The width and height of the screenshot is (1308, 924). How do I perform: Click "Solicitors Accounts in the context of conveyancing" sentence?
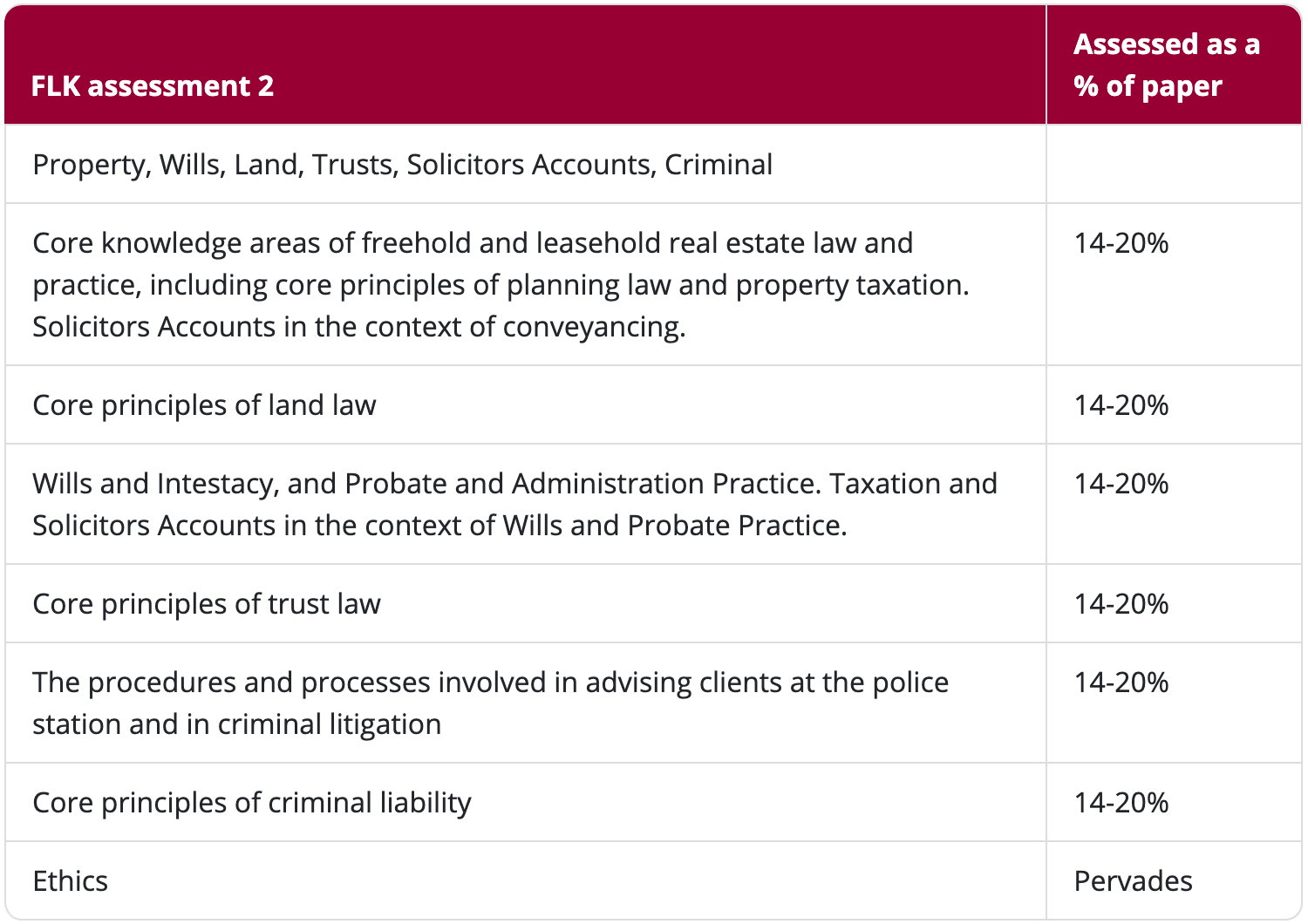(x=358, y=327)
